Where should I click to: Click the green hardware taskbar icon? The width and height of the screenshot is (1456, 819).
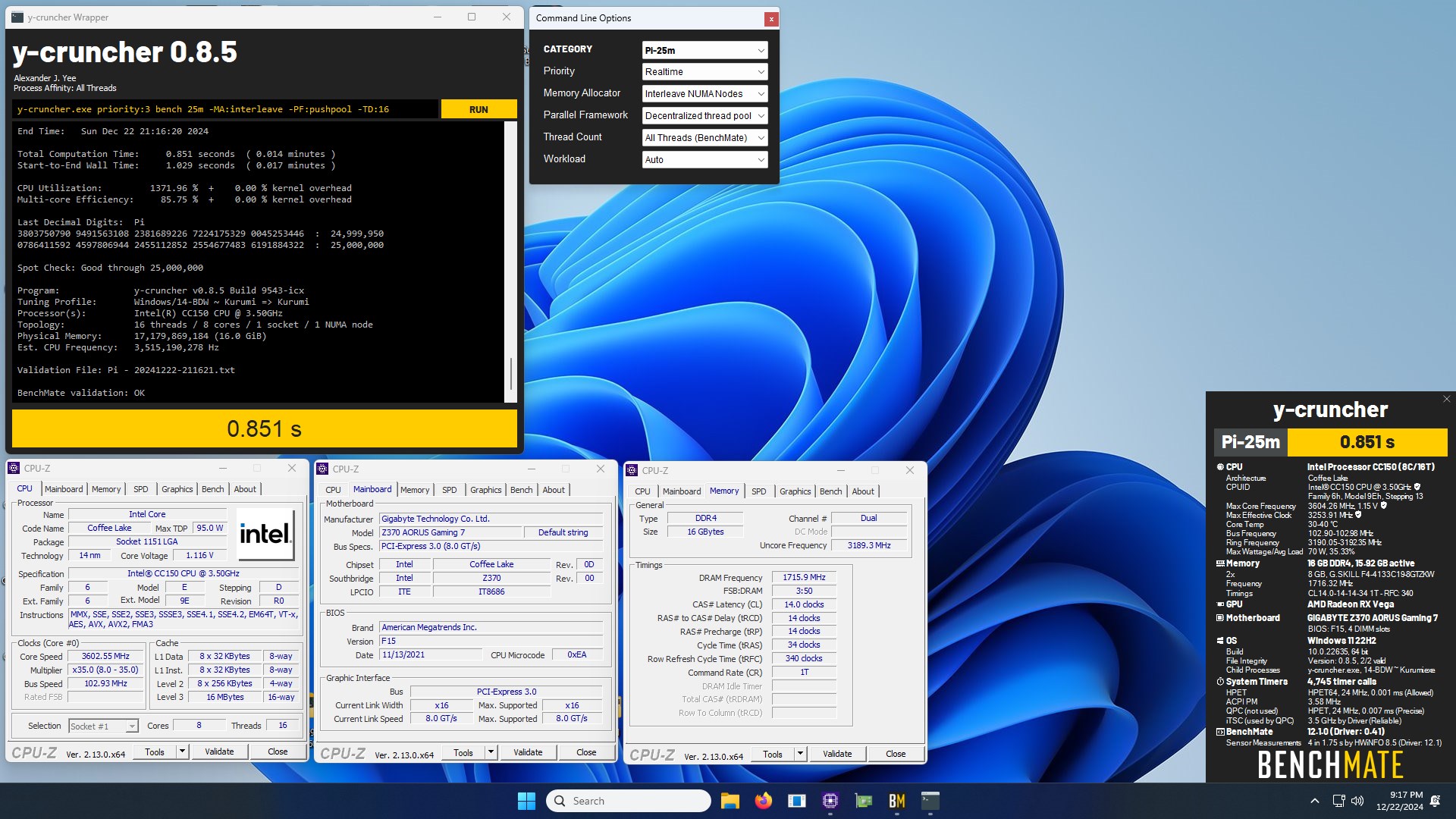[864, 801]
